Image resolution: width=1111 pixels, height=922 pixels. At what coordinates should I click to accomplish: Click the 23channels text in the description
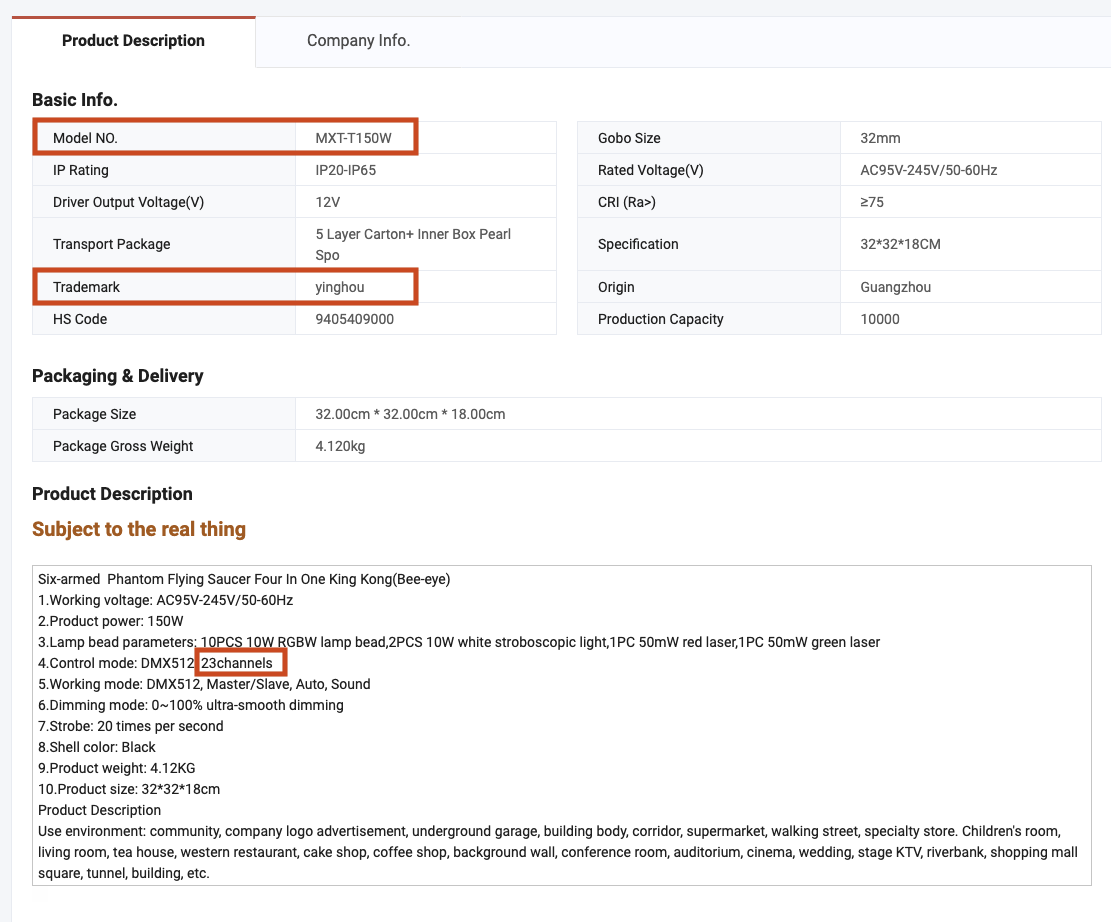pyautogui.click(x=237, y=663)
